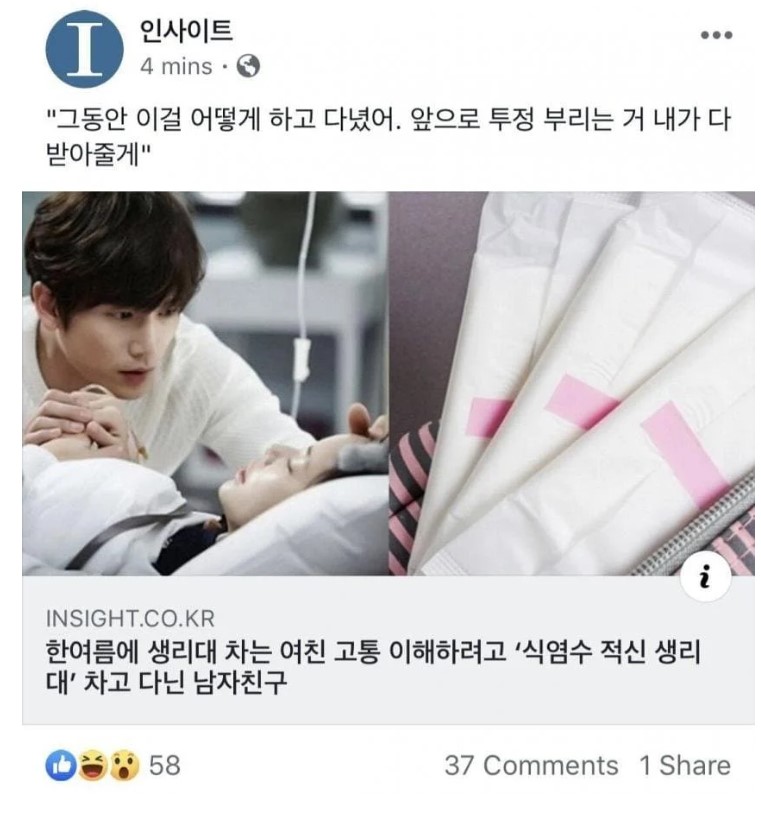Click the caption's second line 받아줄게
Screen dimensions: 761x820
(98, 154)
